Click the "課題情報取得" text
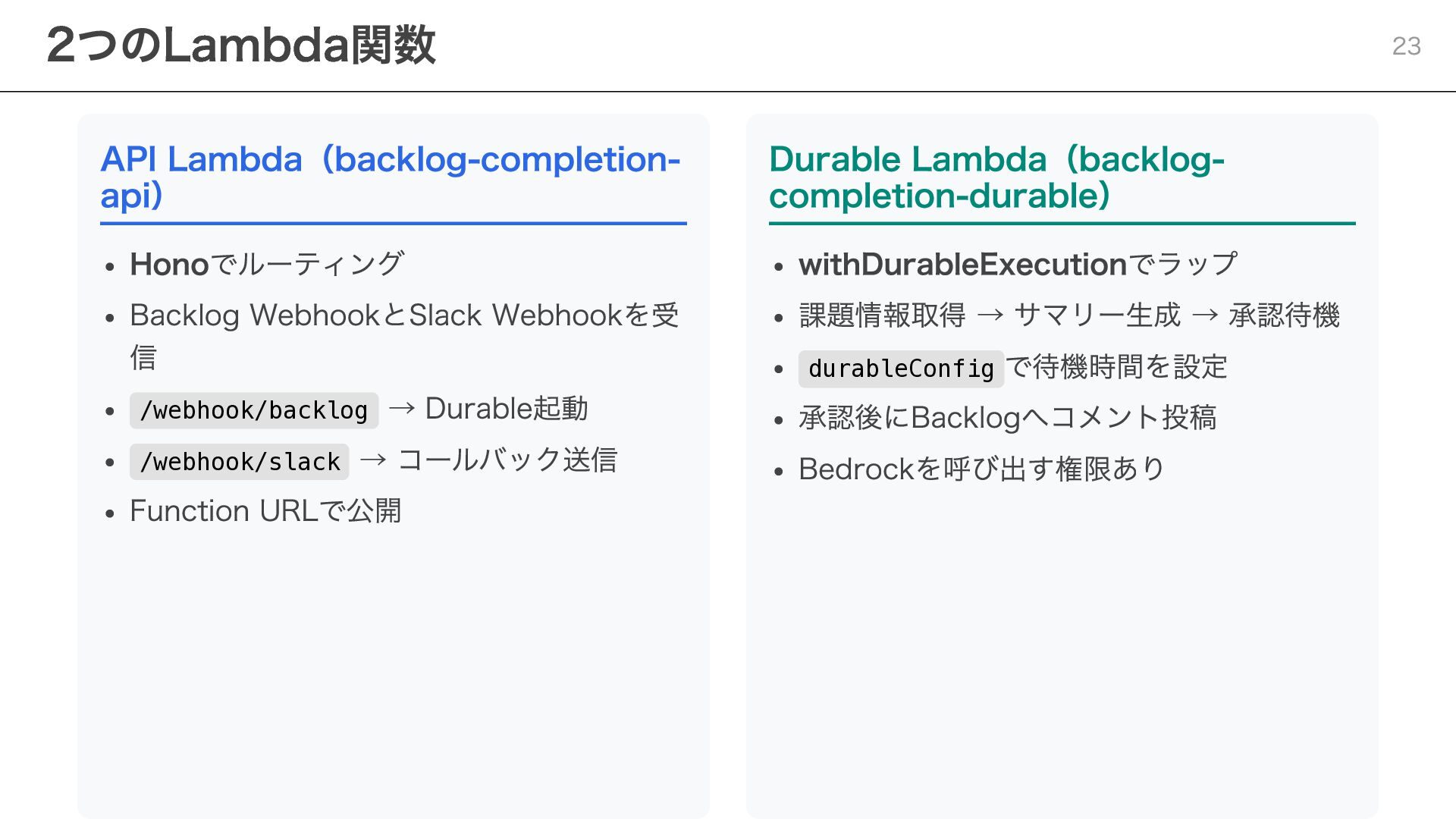 click(x=882, y=315)
